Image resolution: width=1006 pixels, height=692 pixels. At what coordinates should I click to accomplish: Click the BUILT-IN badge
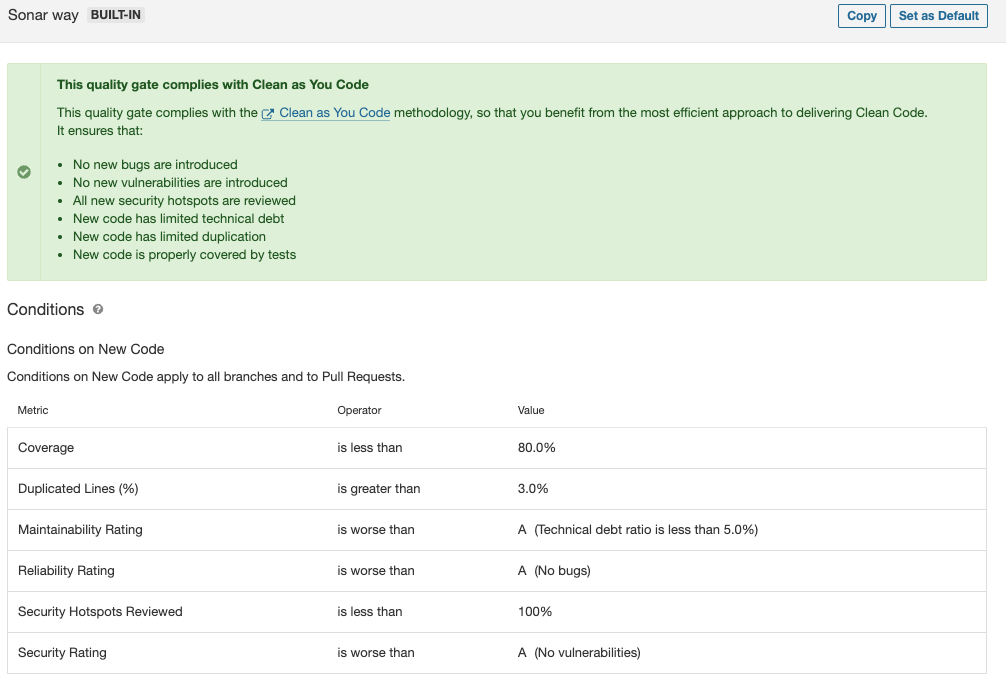pos(115,15)
